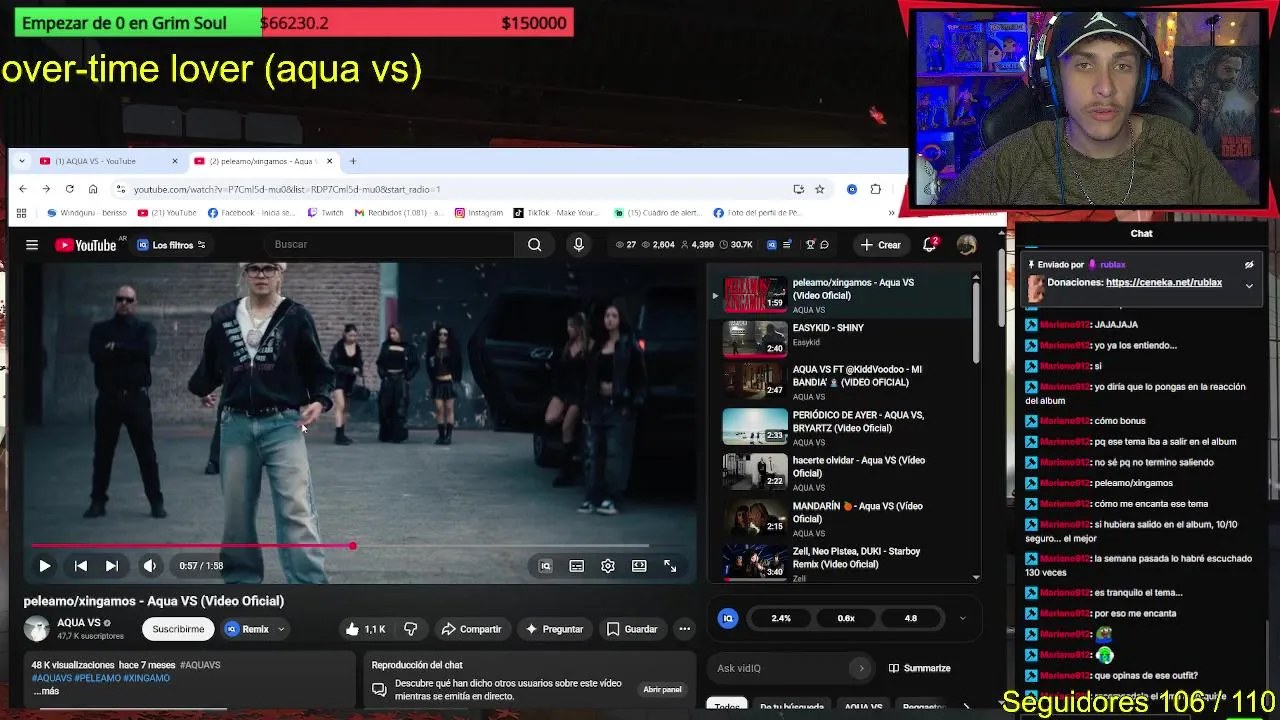Open the vidIQ Remix dropdown
This screenshot has height=720, width=1280.
pyautogui.click(x=256, y=629)
